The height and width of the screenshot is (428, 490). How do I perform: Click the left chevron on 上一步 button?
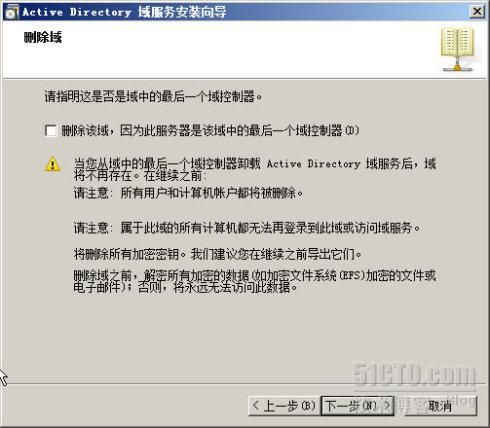[256, 405]
